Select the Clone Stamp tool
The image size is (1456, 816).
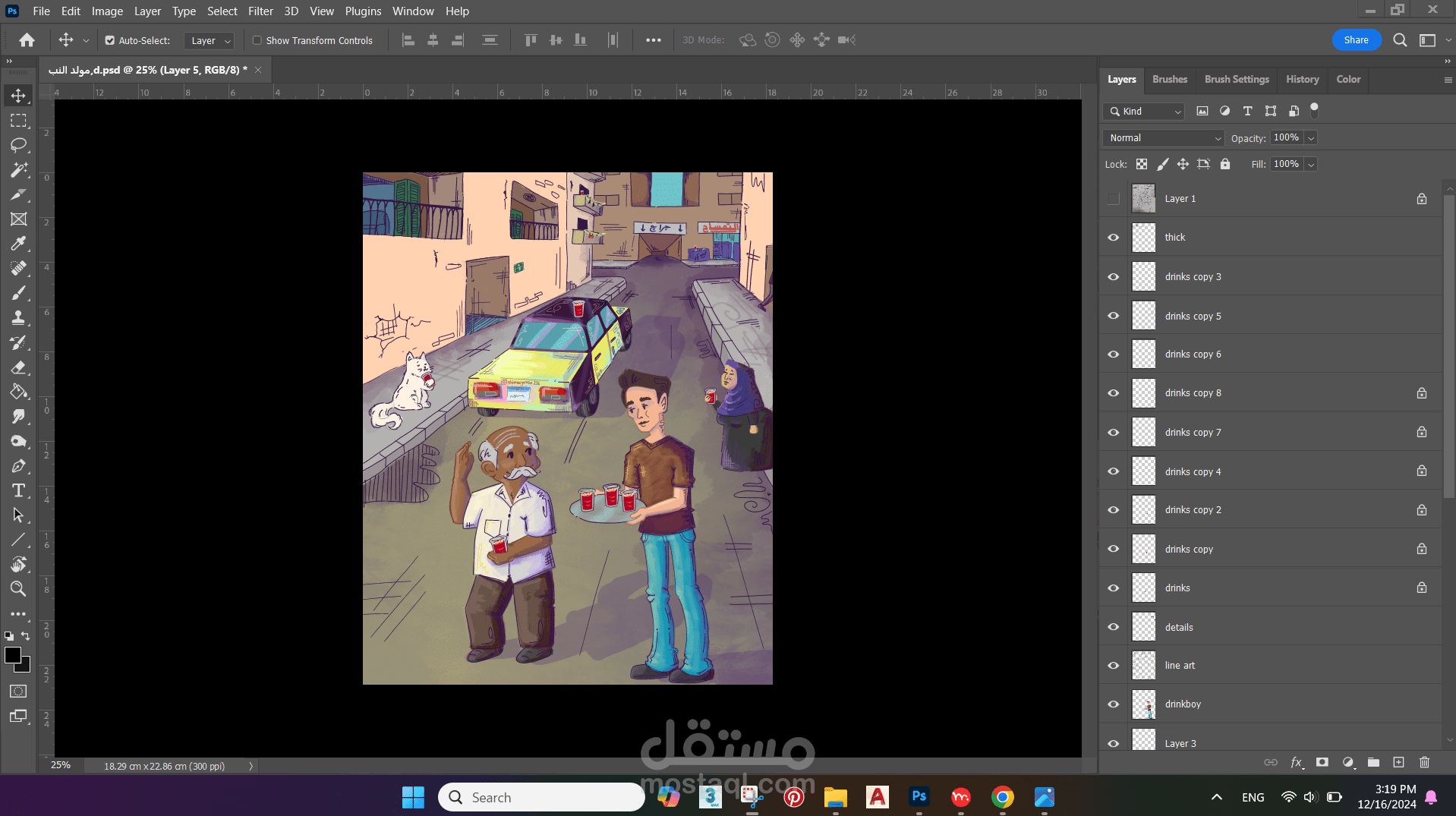point(18,318)
